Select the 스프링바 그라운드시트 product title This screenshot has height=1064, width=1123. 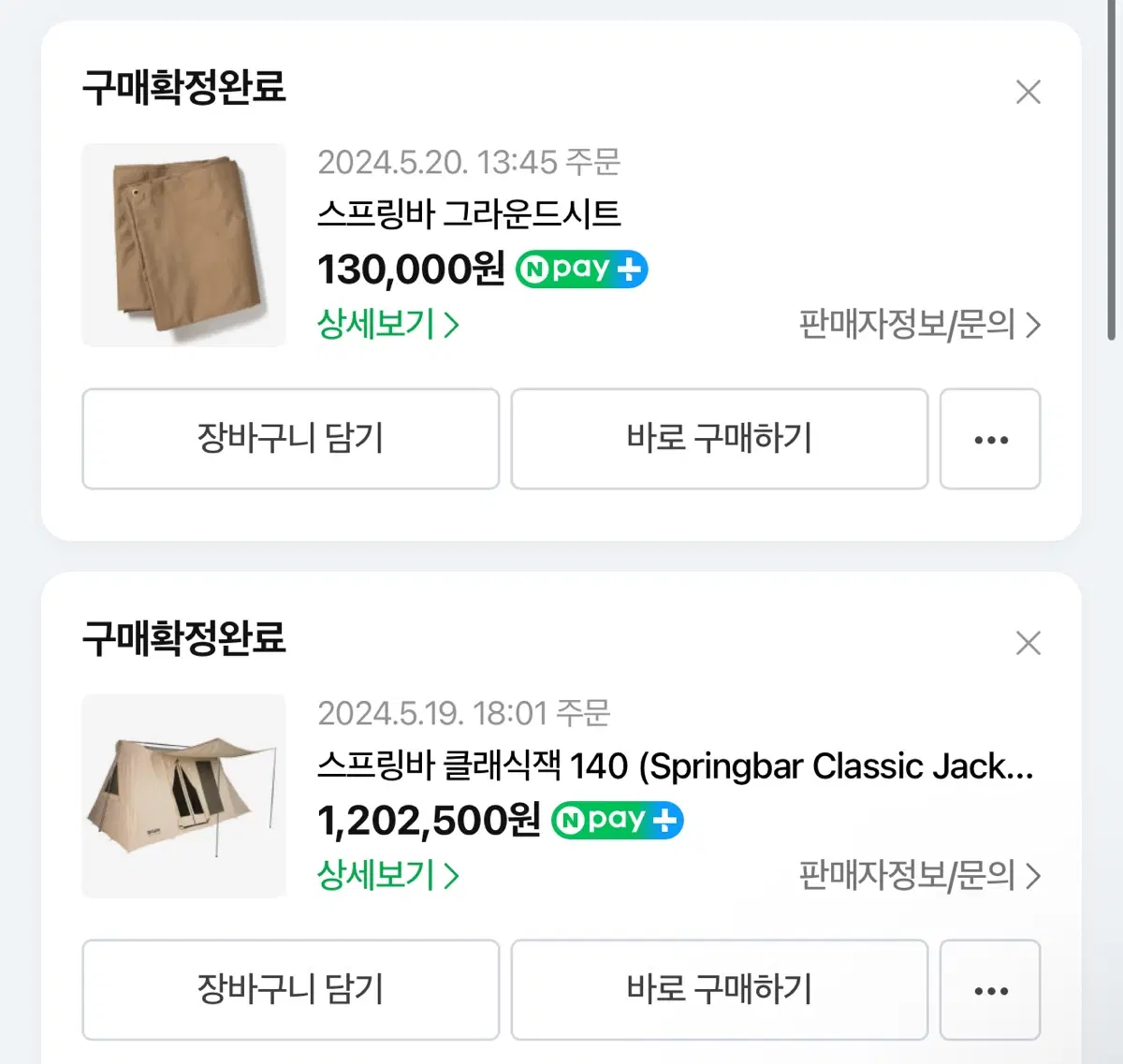(469, 214)
